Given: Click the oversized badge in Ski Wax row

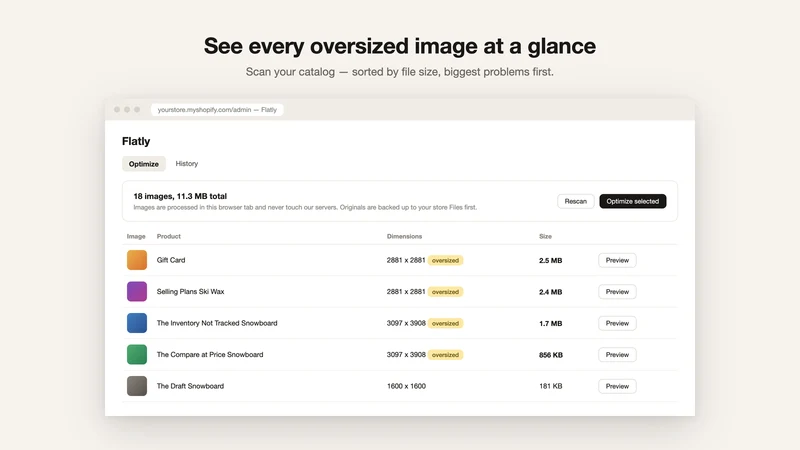Looking at the screenshot, I should click(x=445, y=292).
